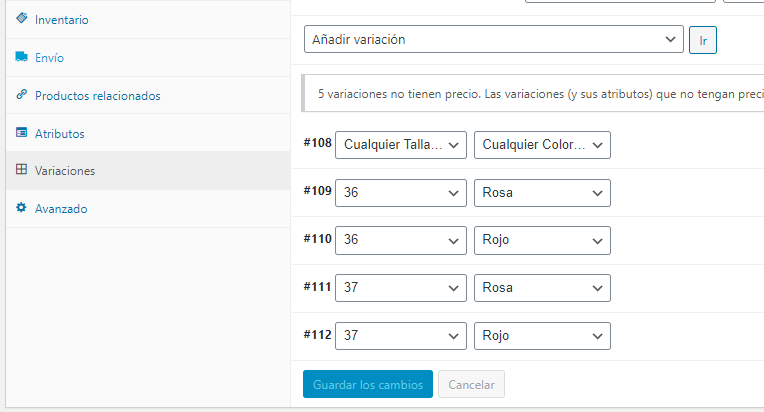
Task: Click the Atributos list icon
Action: click(21, 133)
